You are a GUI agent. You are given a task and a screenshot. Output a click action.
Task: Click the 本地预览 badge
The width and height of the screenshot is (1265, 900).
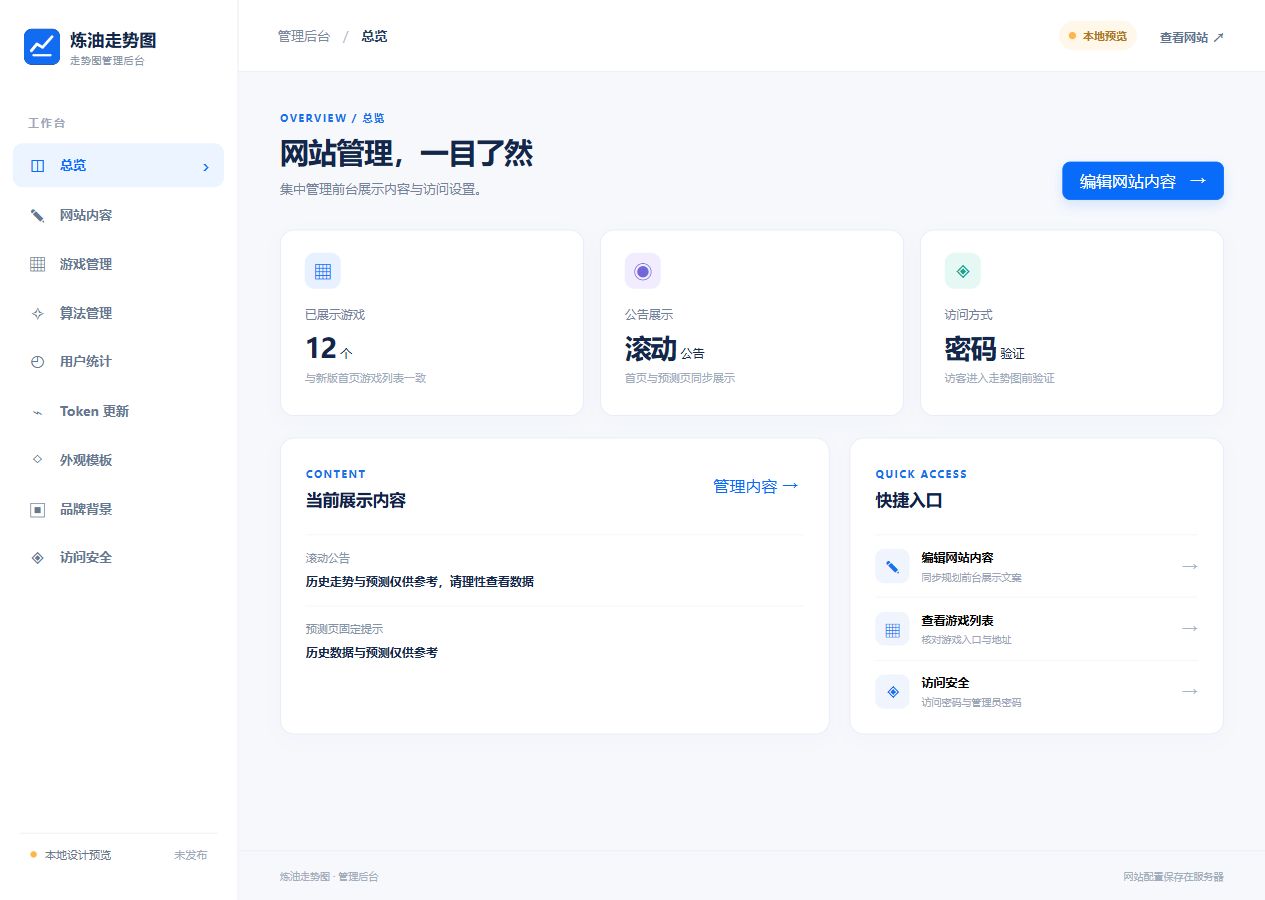click(x=1098, y=36)
